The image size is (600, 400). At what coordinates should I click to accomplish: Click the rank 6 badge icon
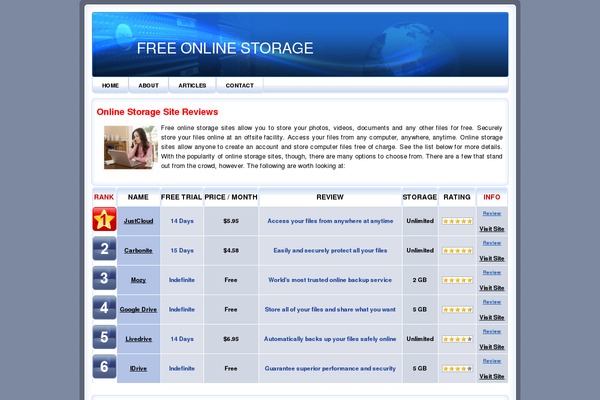point(104,366)
